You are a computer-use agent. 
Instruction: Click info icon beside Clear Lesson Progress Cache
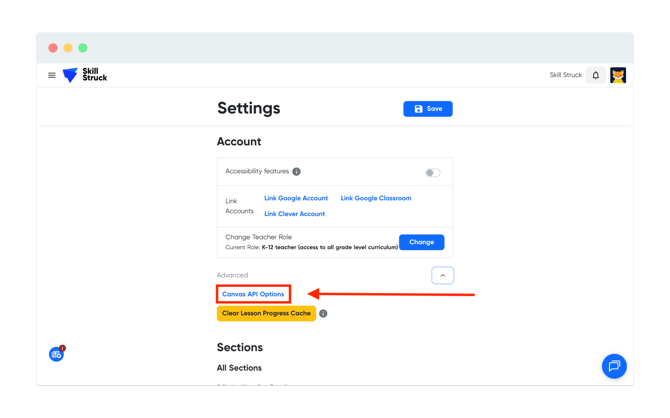coord(323,313)
